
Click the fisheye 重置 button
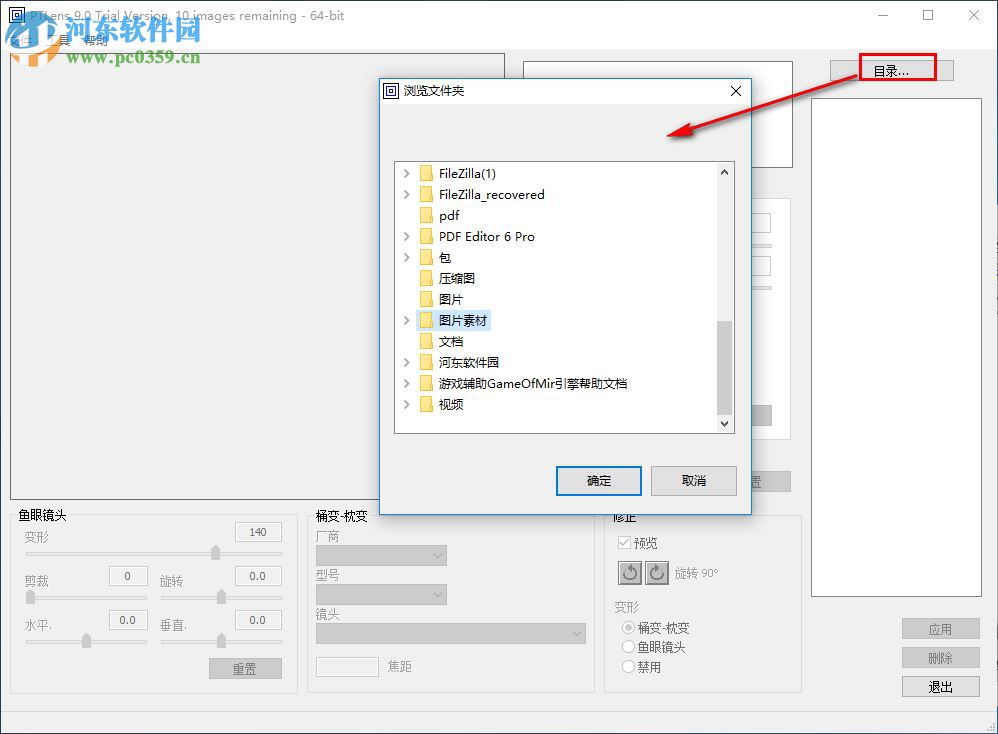point(245,668)
